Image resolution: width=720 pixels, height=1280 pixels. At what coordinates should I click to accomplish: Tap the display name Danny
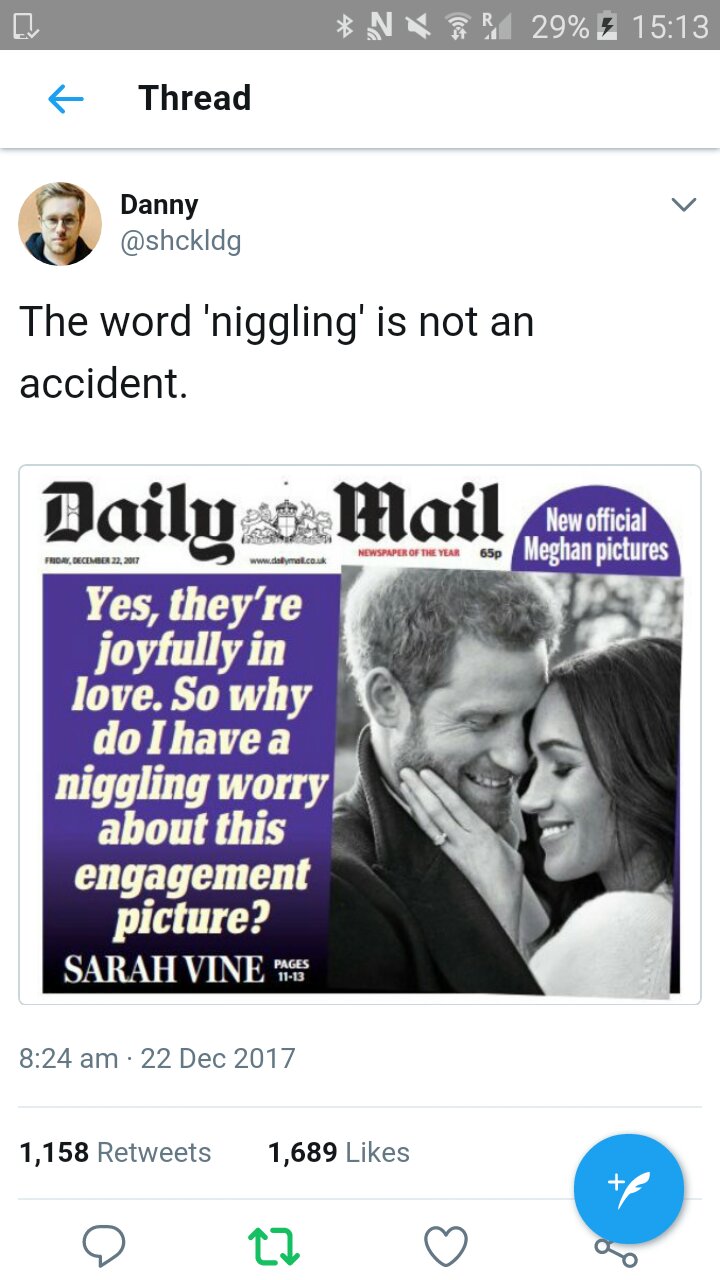click(x=159, y=205)
